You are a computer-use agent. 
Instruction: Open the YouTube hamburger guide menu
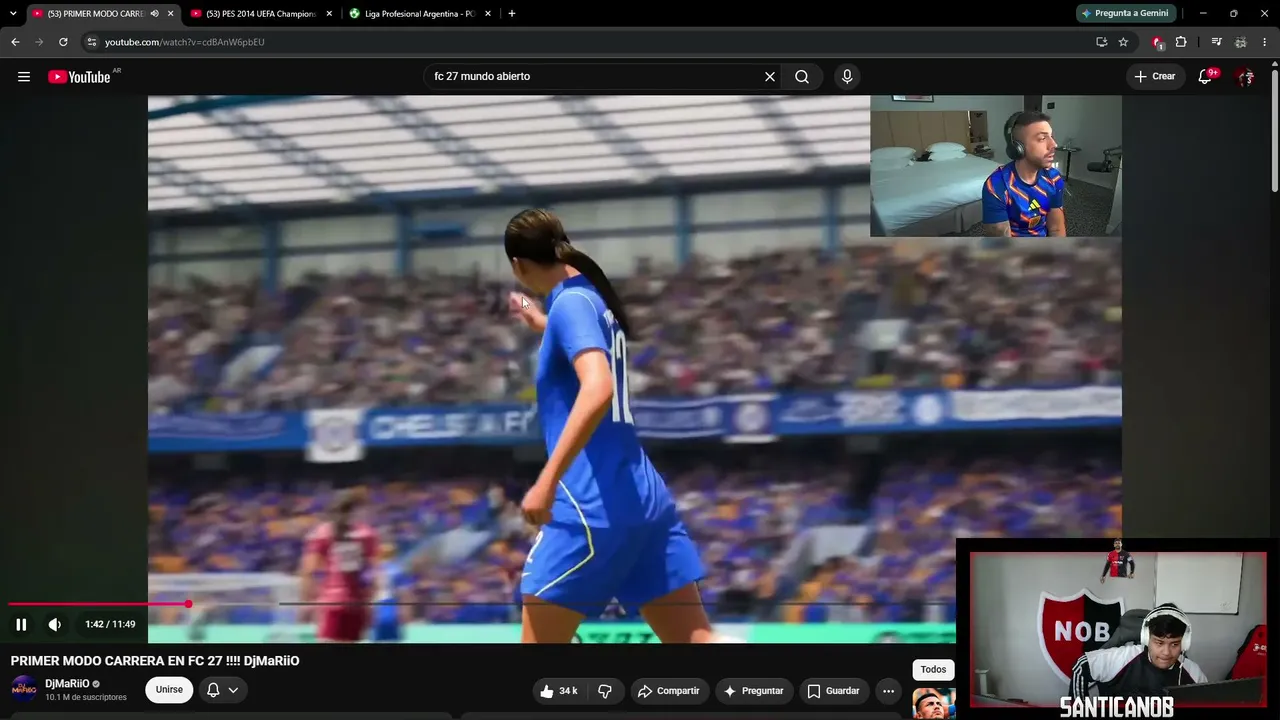(x=24, y=77)
